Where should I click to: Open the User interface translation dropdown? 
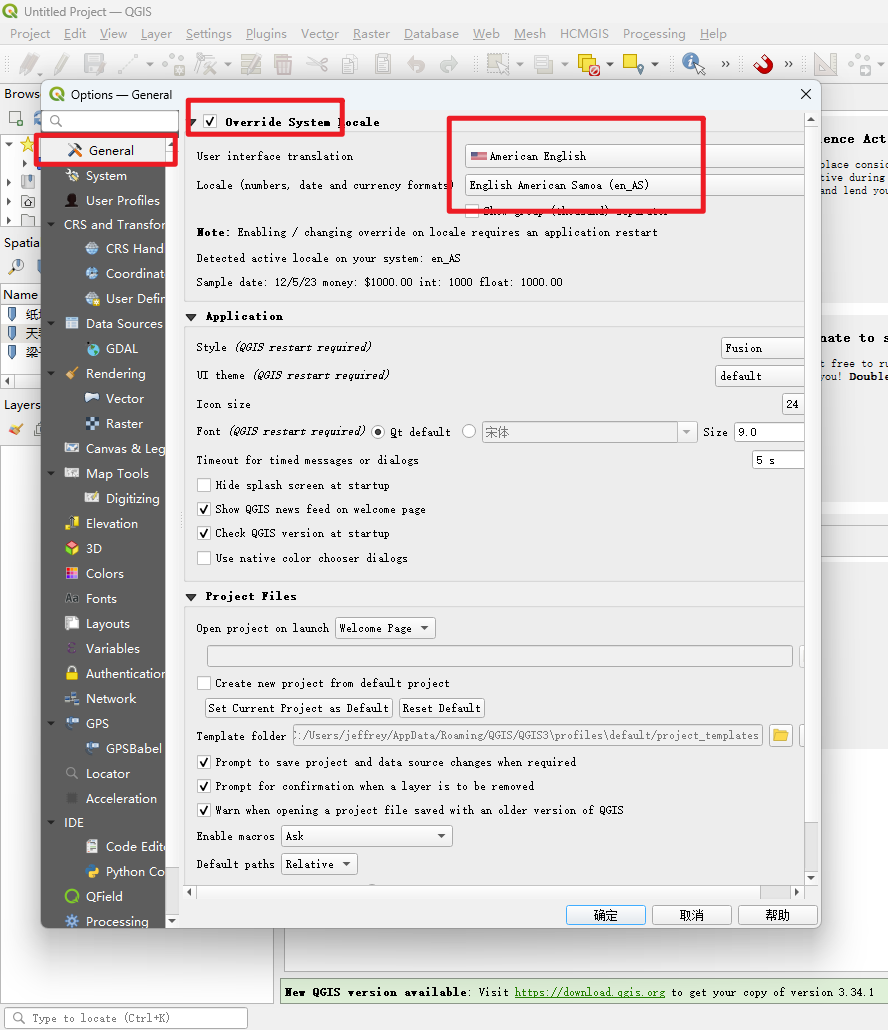(x=634, y=156)
